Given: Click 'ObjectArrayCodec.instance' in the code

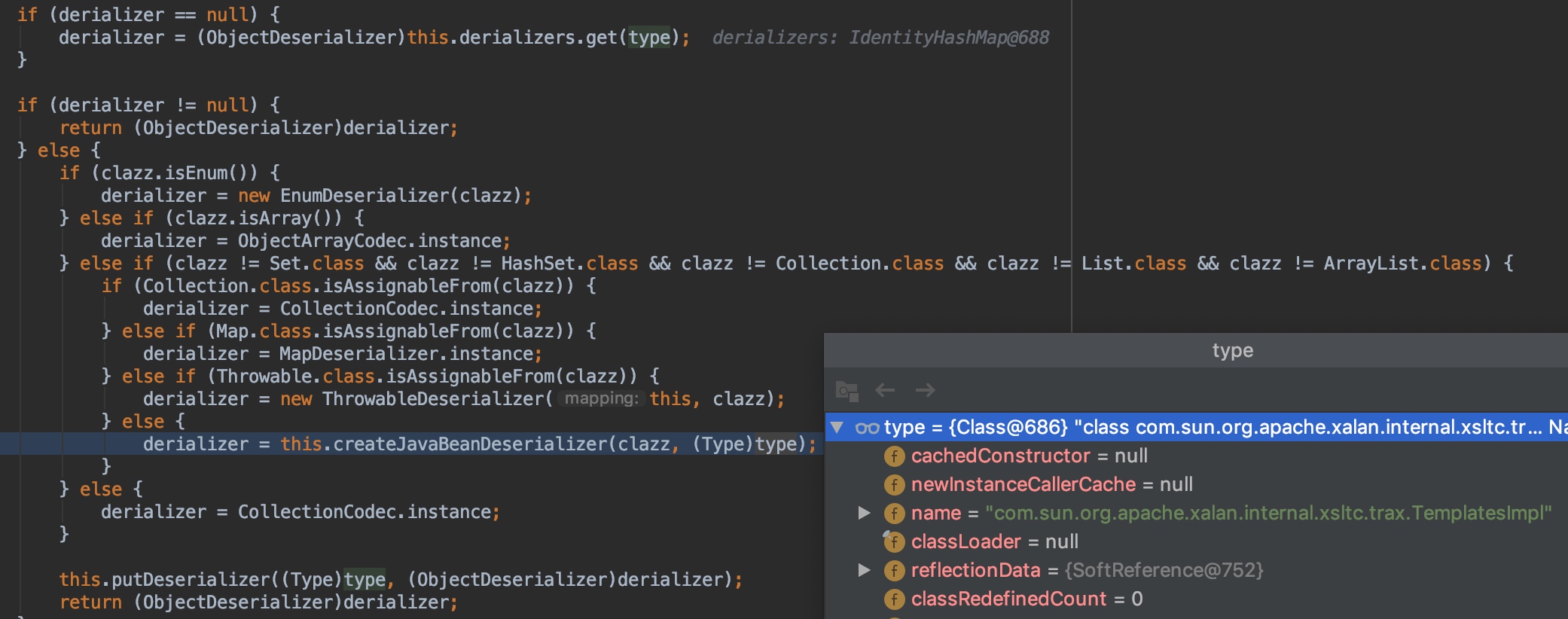Looking at the screenshot, I should click(370, 241).
